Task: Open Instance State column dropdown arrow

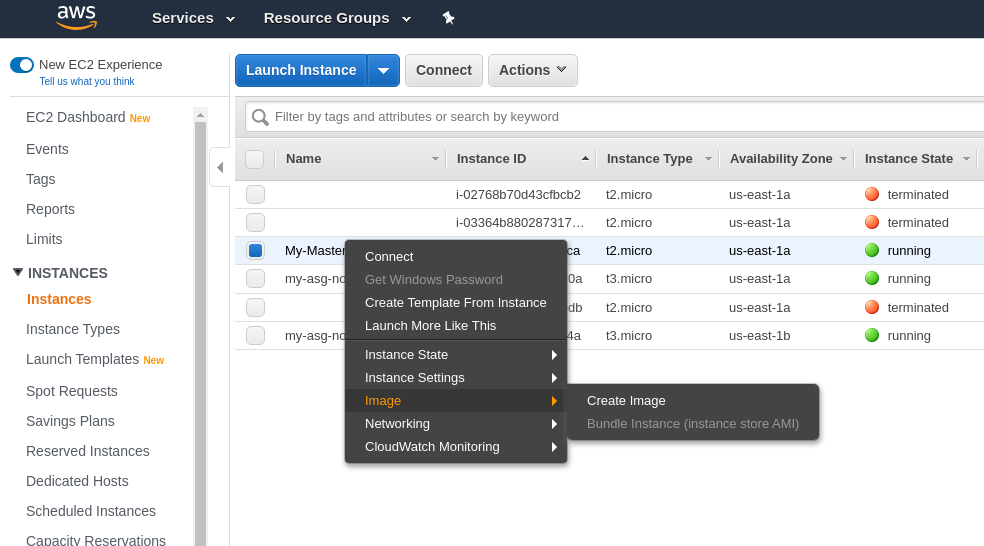Action: tap(966, 159)
